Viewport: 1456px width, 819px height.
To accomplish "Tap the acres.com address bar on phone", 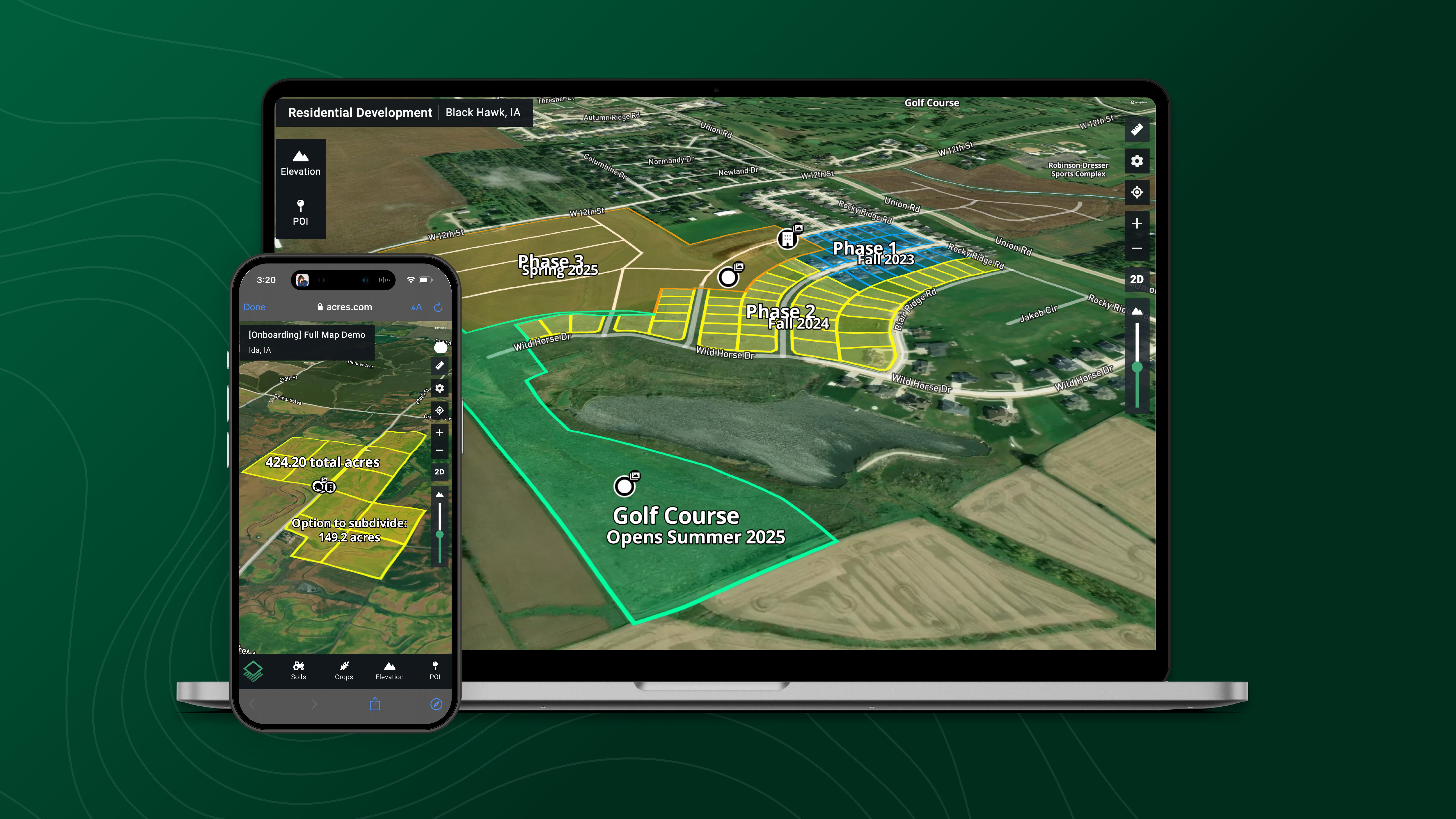I will [x=345, y=307].
